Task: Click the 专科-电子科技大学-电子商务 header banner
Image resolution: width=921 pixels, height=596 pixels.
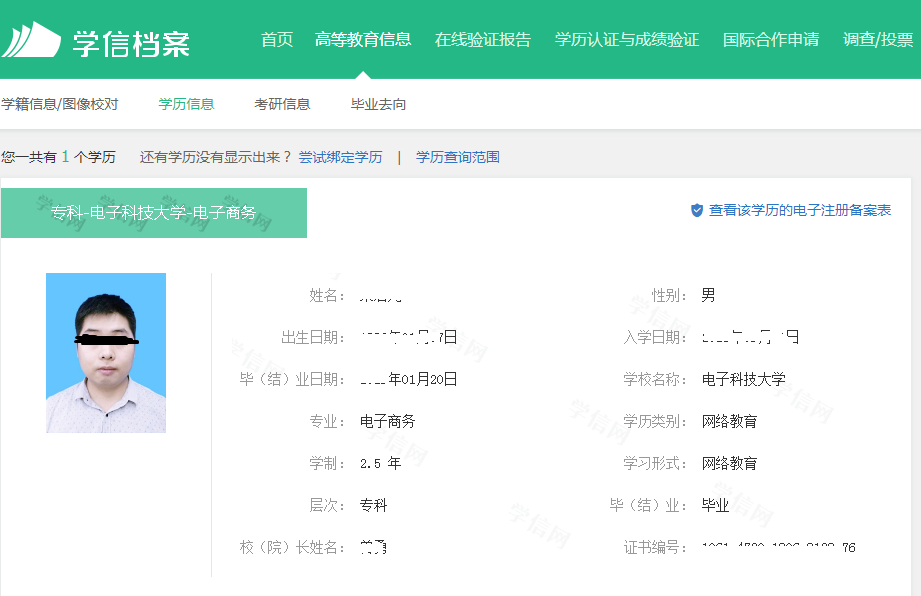Action: point(153,212)
